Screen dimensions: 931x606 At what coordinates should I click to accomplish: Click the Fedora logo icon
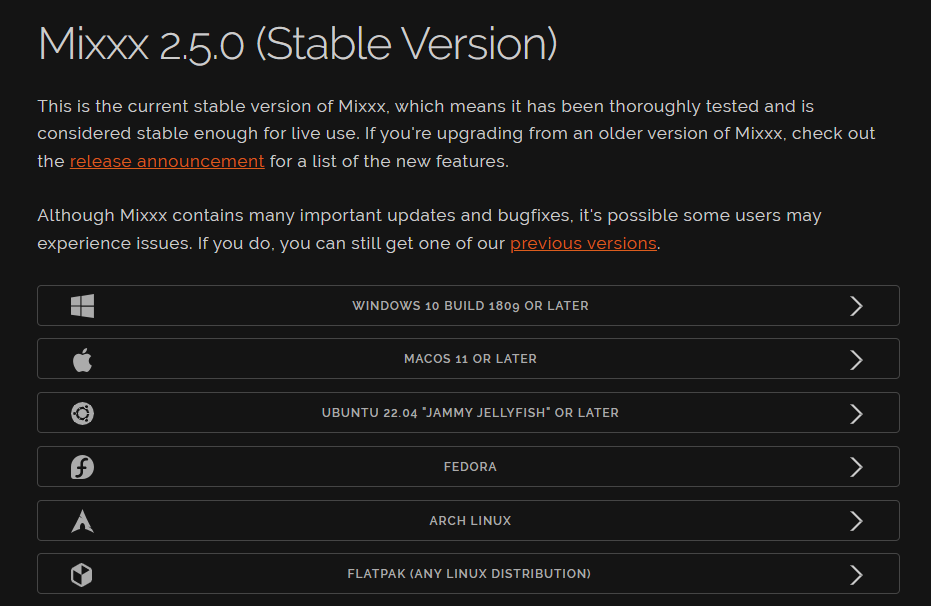pyautogui.click(x=83, y=467)
